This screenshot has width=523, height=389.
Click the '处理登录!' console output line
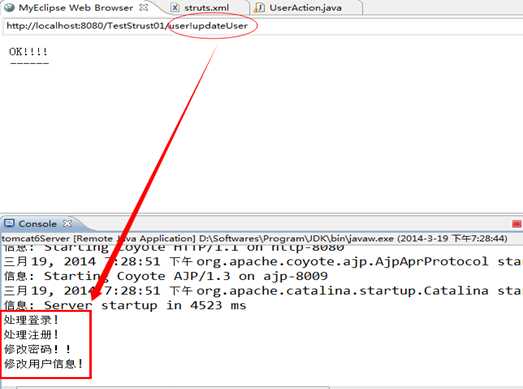tap(31, 320)
